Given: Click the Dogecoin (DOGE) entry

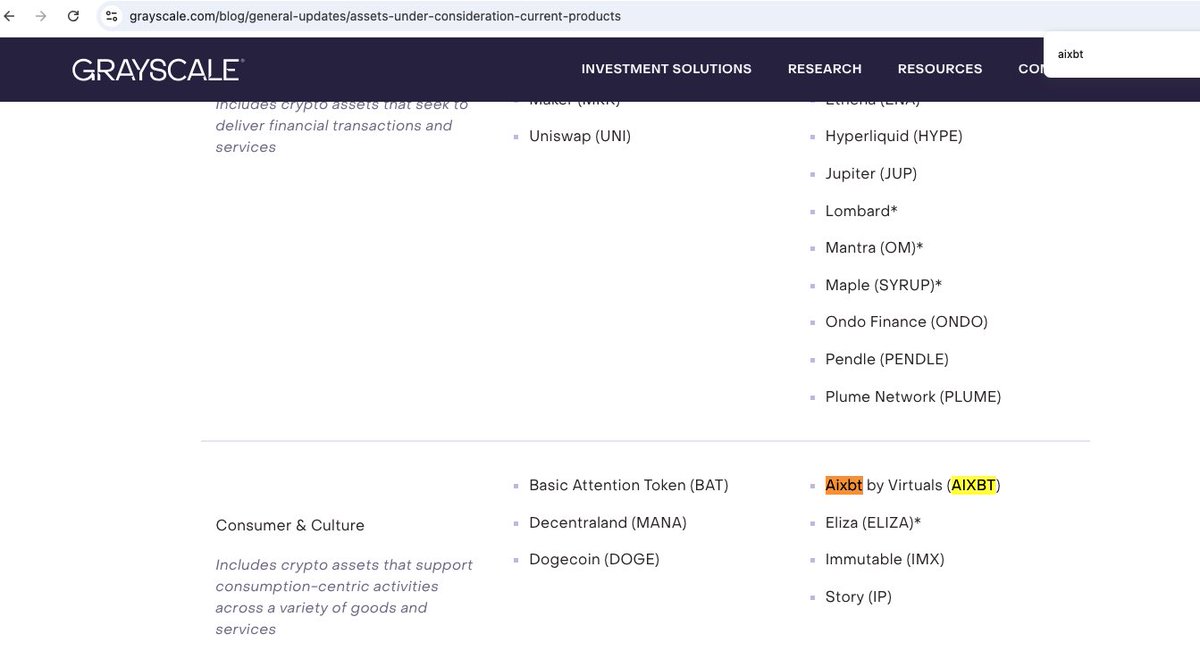Looking at the screenshot, I should 594,559.
